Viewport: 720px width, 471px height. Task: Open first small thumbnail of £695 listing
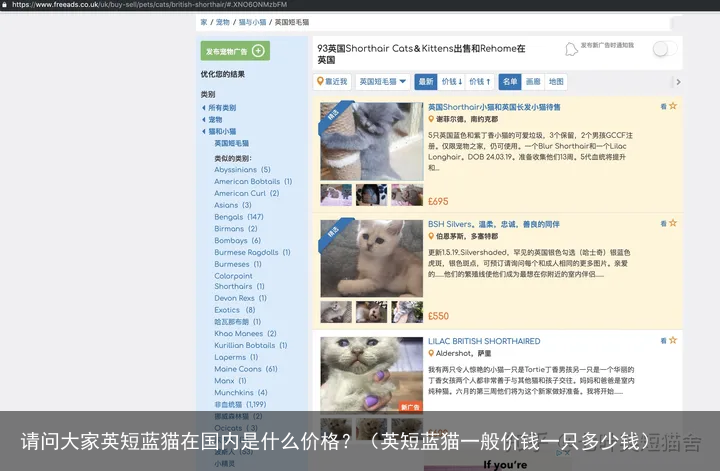coord(336,195)
